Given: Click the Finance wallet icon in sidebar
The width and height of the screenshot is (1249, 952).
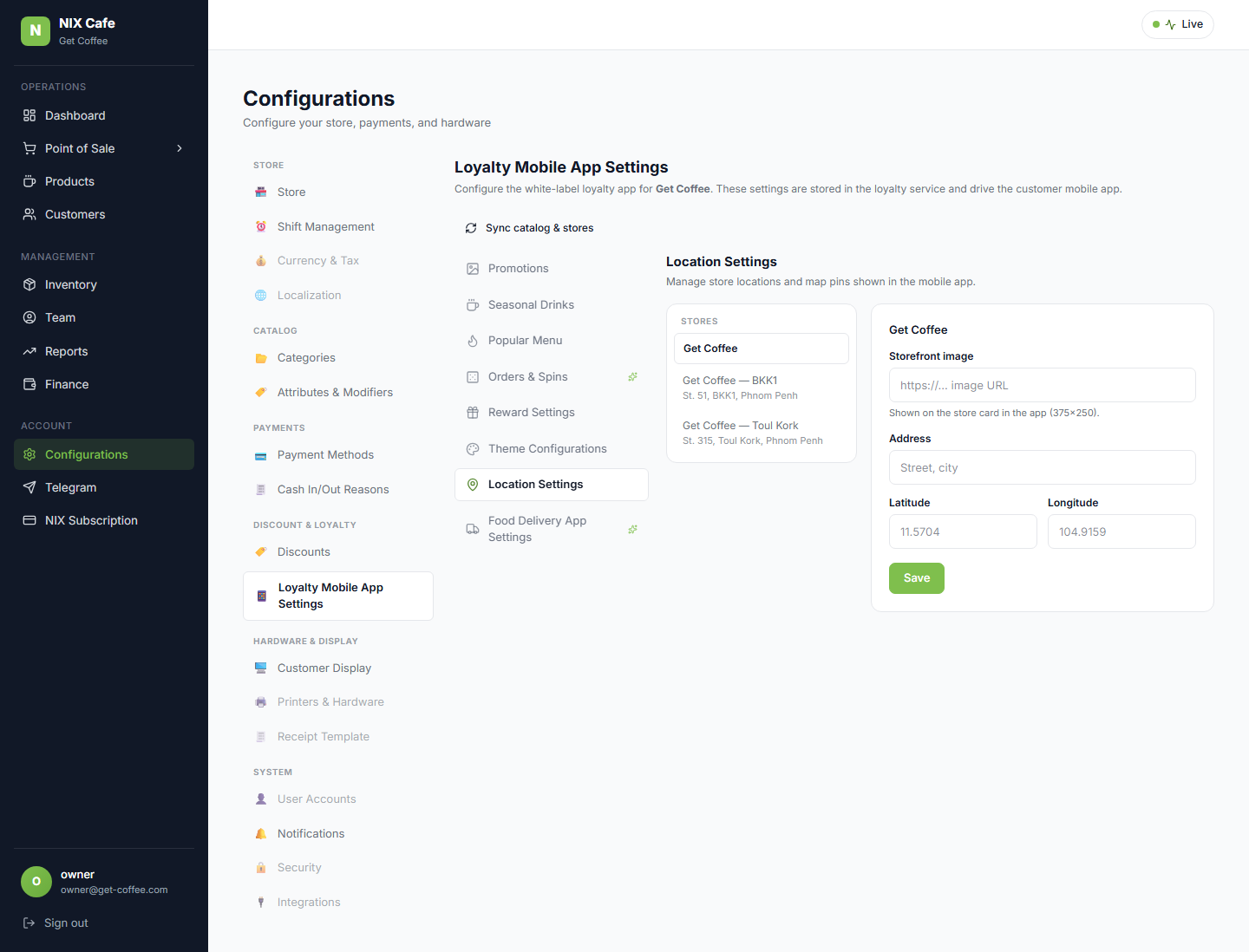Looking at the screenshot, I should pos(29,384).
